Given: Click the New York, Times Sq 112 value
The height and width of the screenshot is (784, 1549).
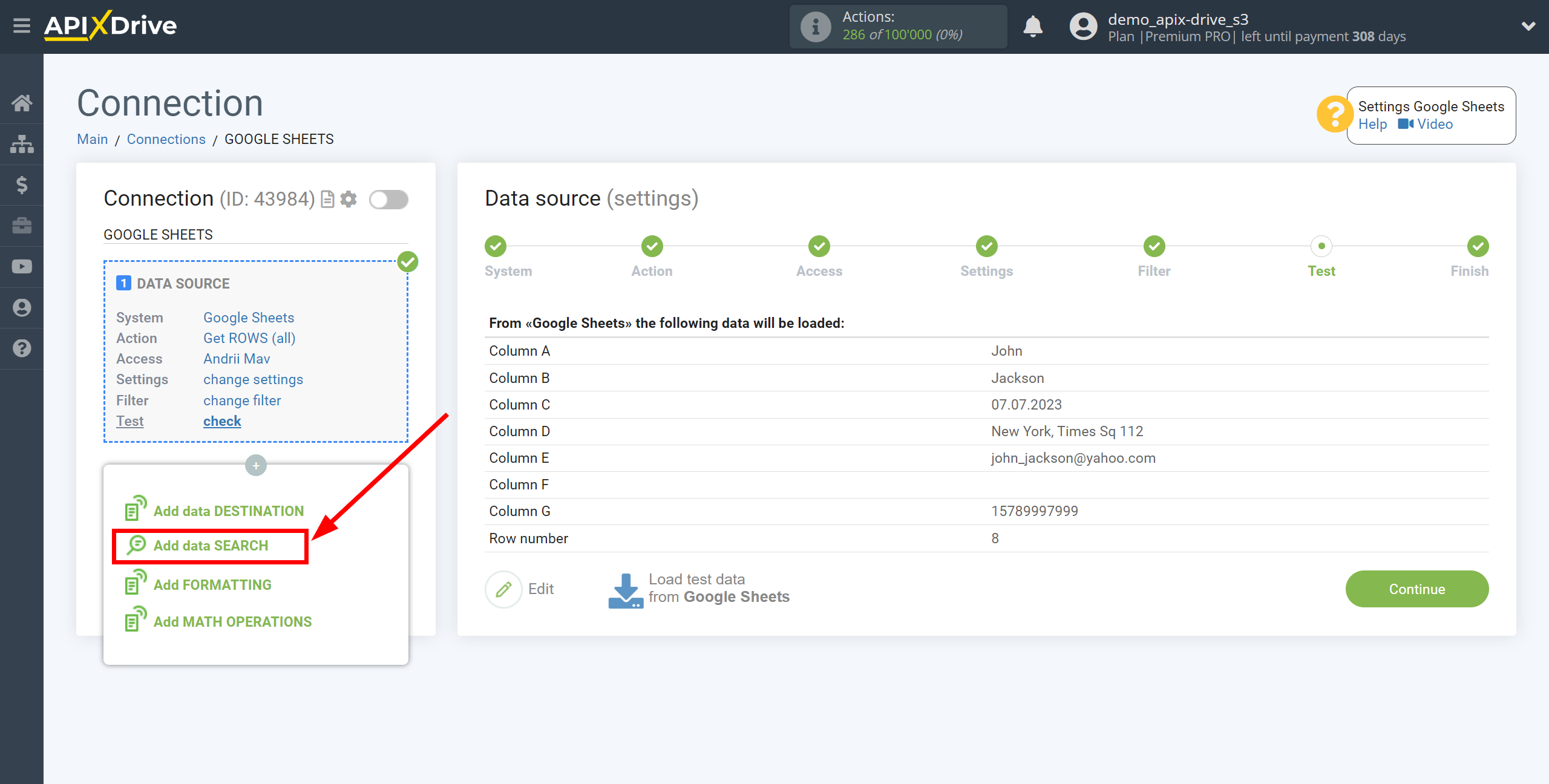Looking at the screenshot, I should click(1067, 431).
